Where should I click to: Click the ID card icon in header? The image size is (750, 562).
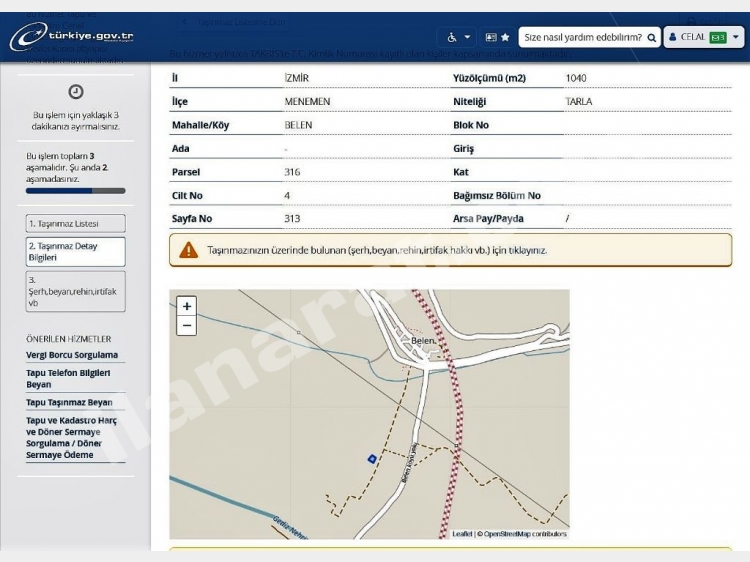click(491, 37)
